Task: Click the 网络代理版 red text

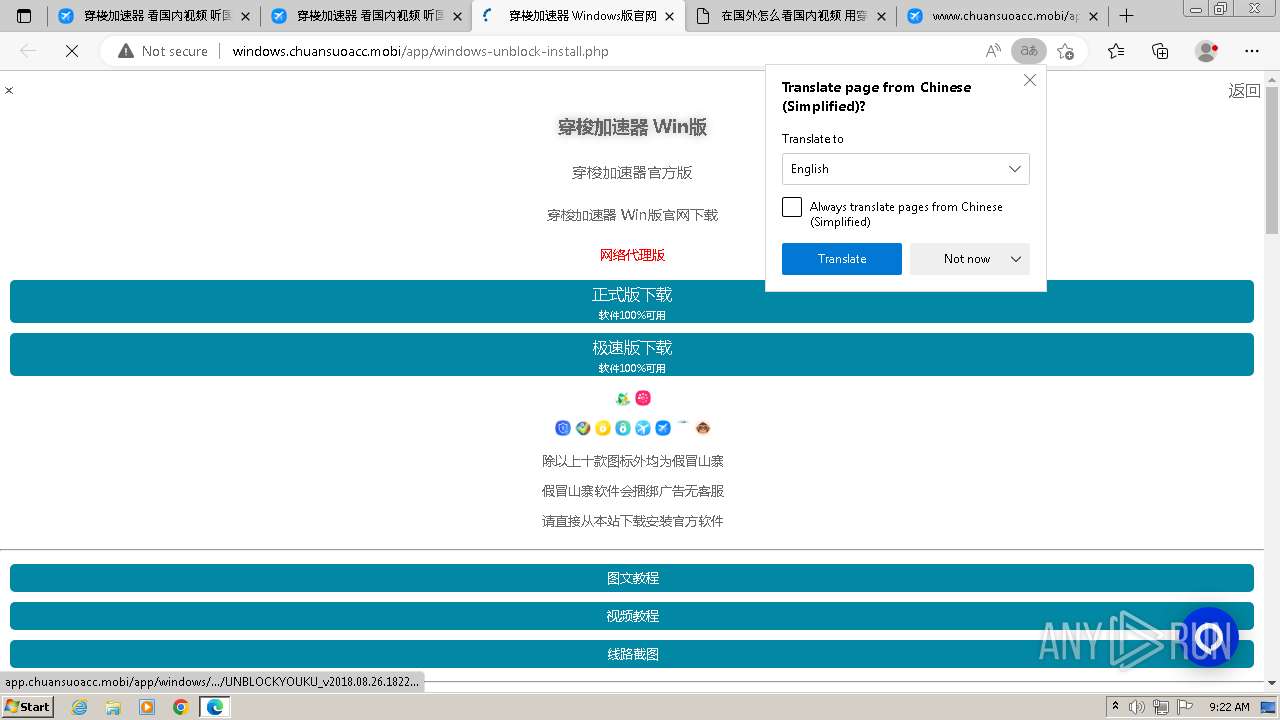Action: tap(632, 255)
